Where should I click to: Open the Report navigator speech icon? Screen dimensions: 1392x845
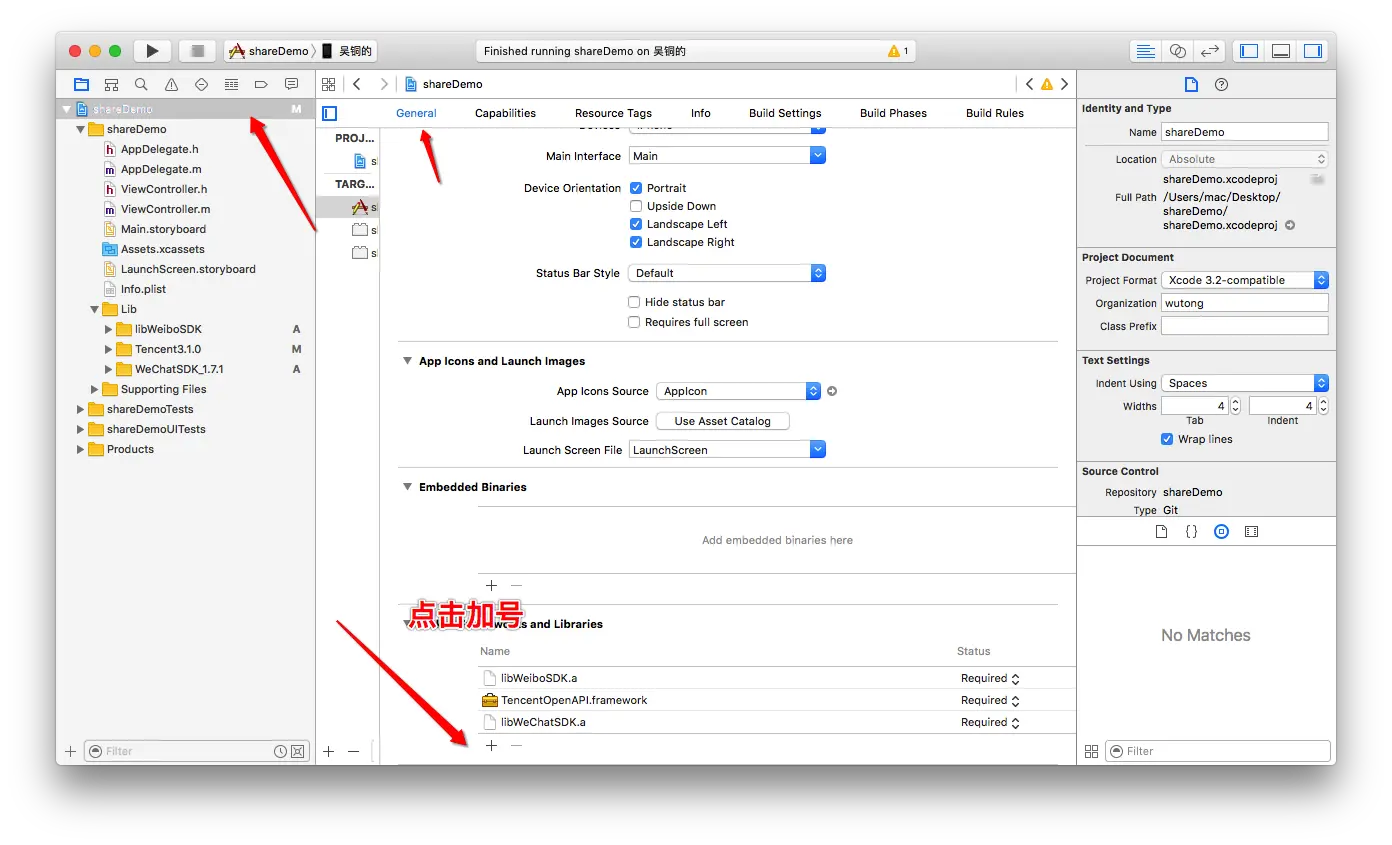[291, 84]
